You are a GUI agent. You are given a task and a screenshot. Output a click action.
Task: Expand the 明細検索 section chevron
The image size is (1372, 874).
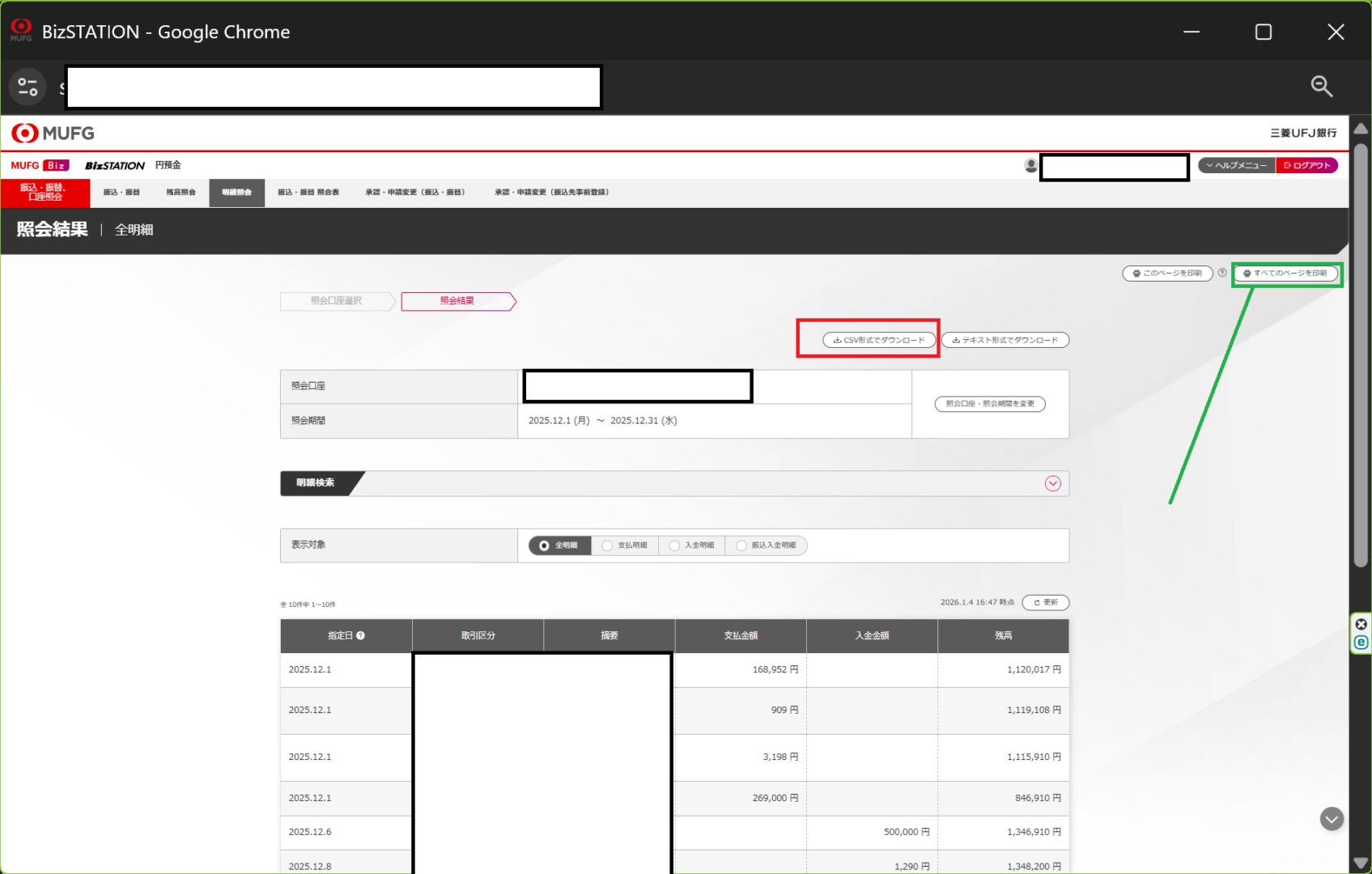(1052, 484)
